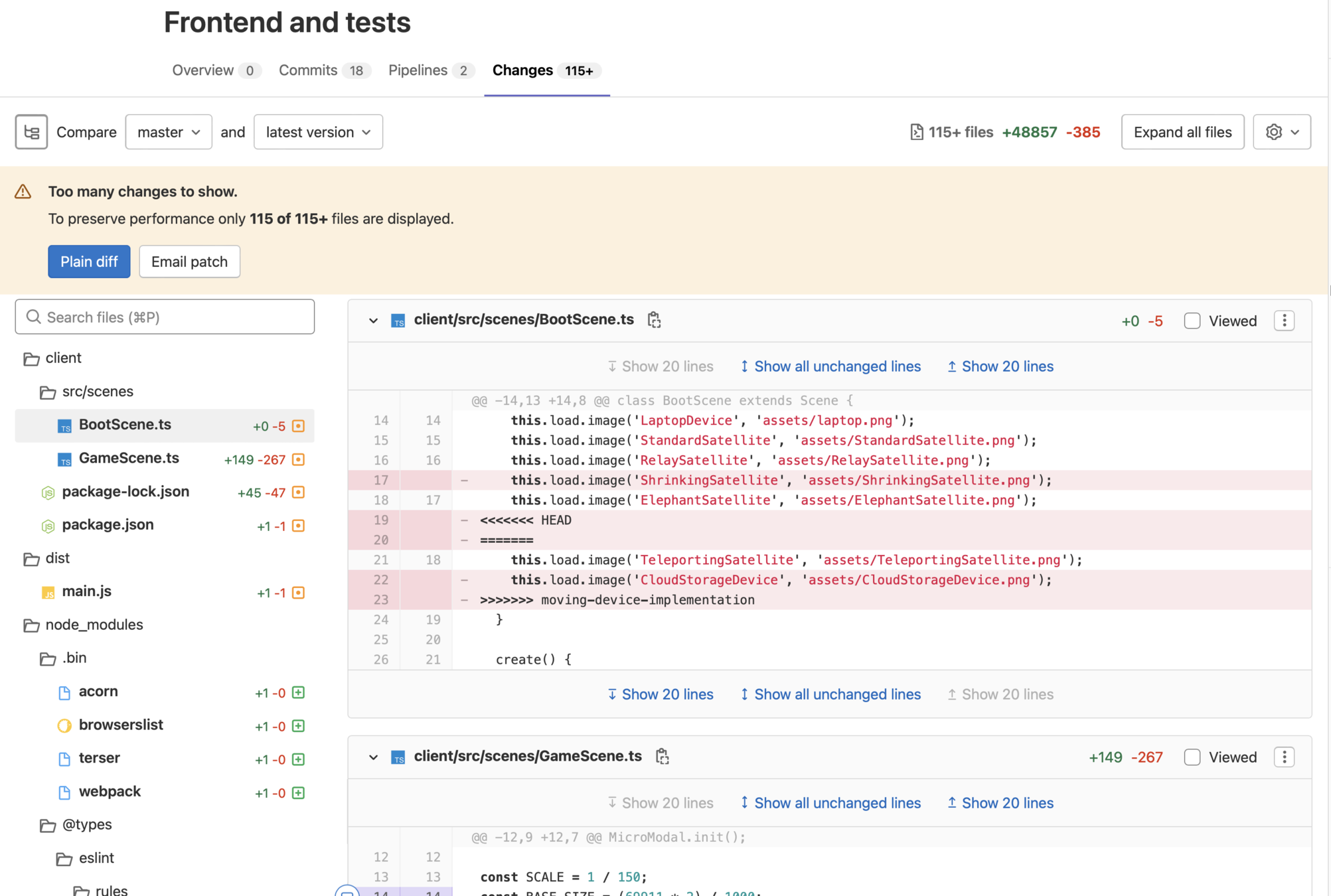The width and height of the screenshot is (1331, 896).
Task: Mark BootScene.ts as Viewed
Action: (1192, 321)
